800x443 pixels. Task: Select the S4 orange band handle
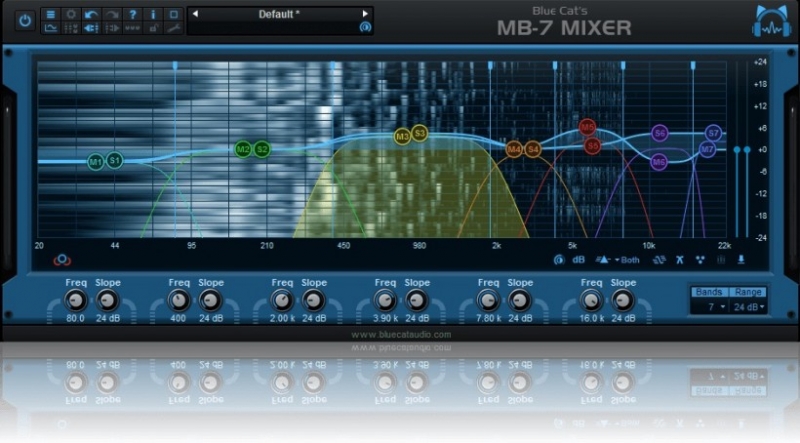pyautogui.click(x=533, y=149)
